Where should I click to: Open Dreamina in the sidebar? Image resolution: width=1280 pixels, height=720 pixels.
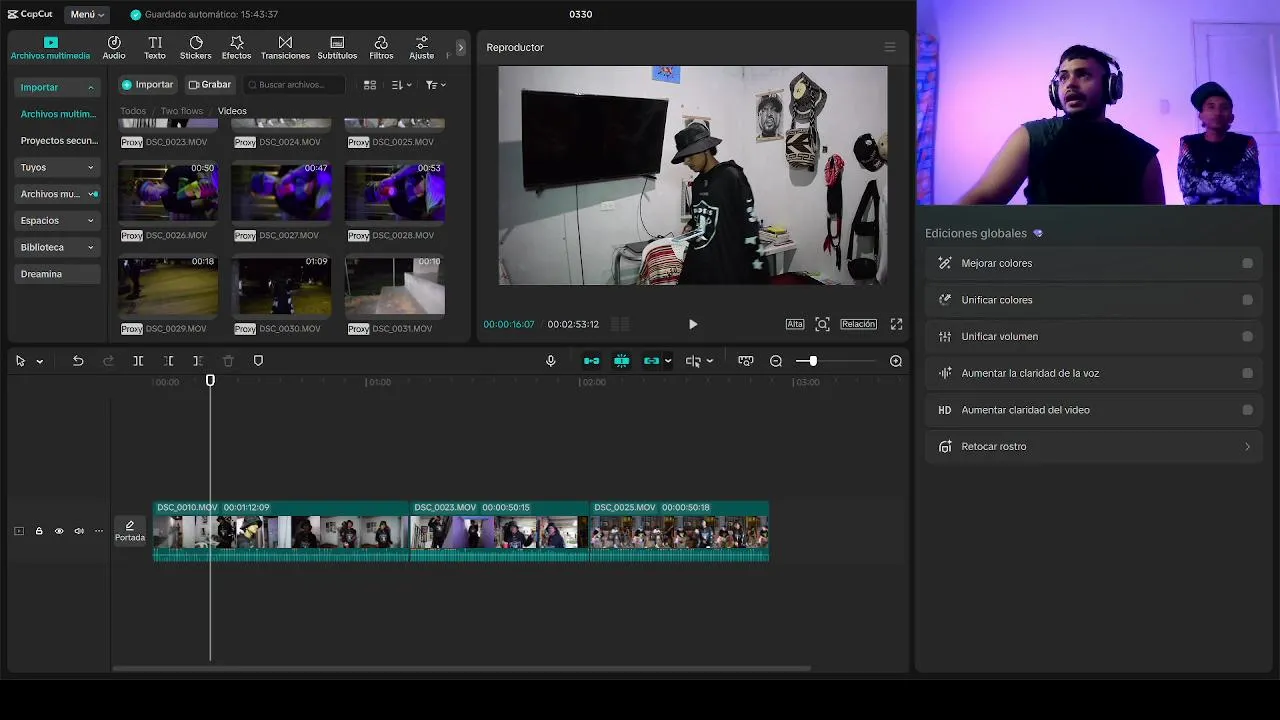pos(57,274)
